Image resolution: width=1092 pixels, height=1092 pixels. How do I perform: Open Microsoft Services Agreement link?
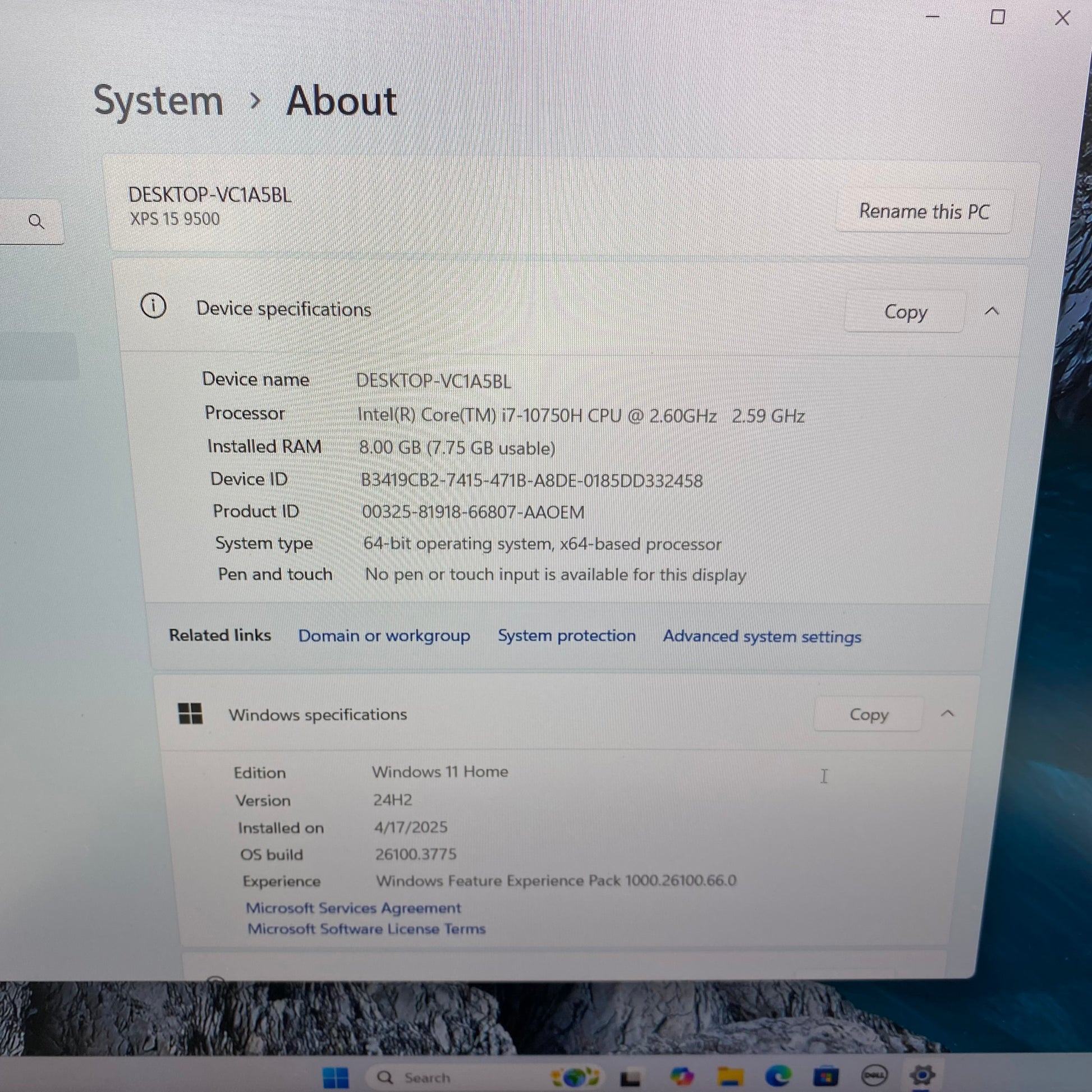click(x=354, y=908)
